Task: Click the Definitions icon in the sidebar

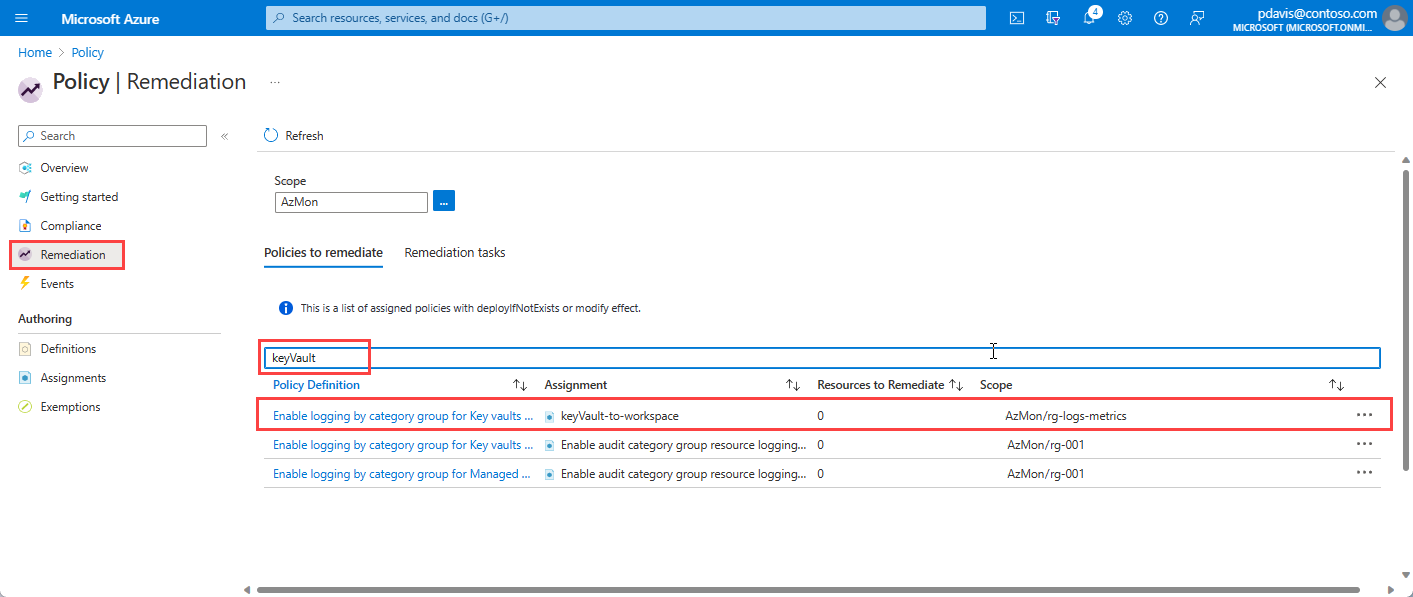Action: pos(25,349)
